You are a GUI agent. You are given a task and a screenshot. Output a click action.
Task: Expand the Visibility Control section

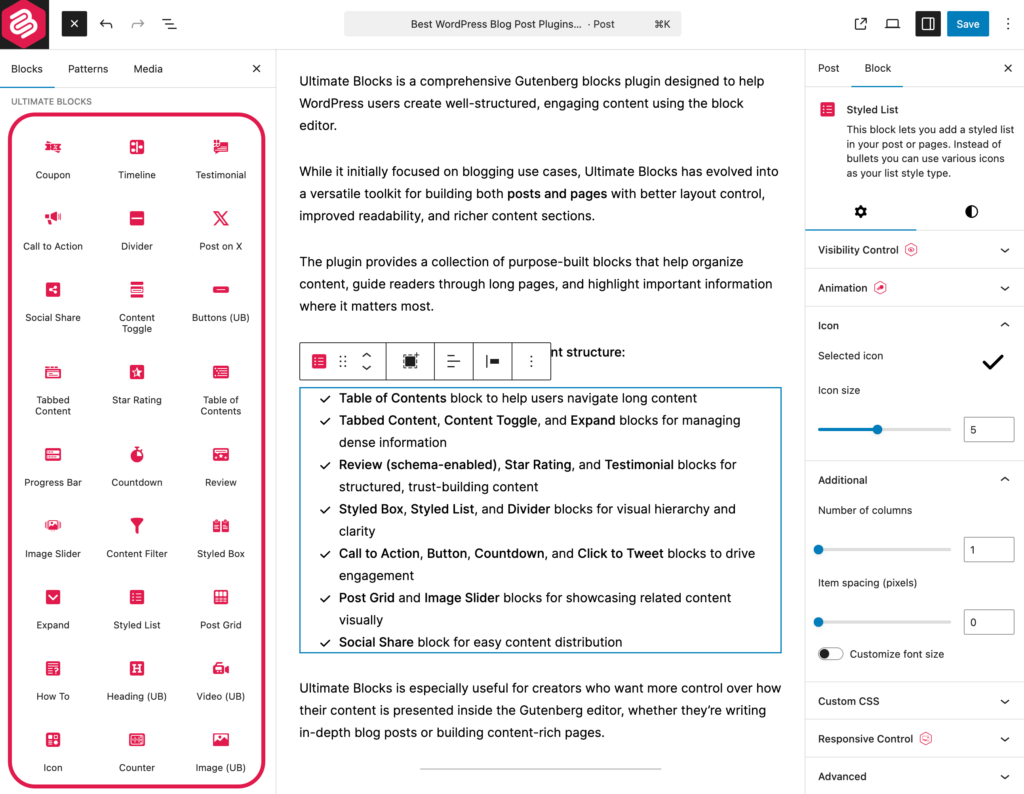[x=914, y=250]
